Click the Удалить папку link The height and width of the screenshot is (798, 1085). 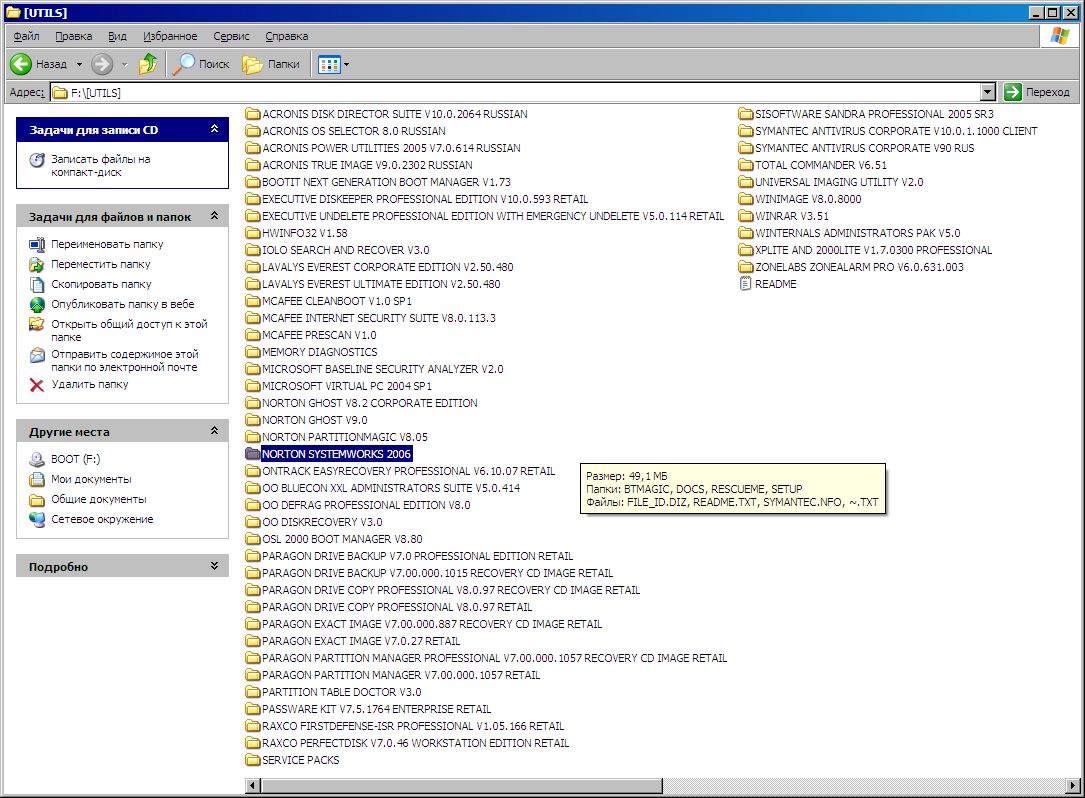[90, 384]
